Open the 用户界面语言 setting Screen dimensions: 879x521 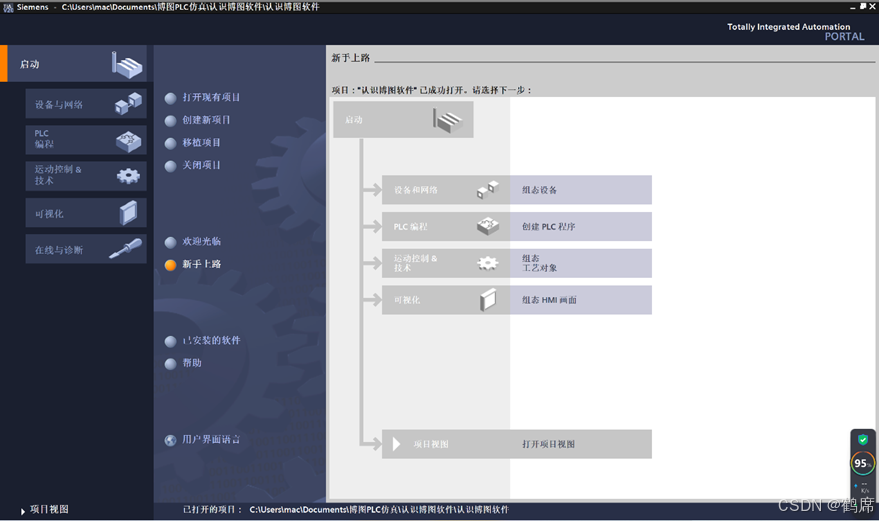(211, 440)
